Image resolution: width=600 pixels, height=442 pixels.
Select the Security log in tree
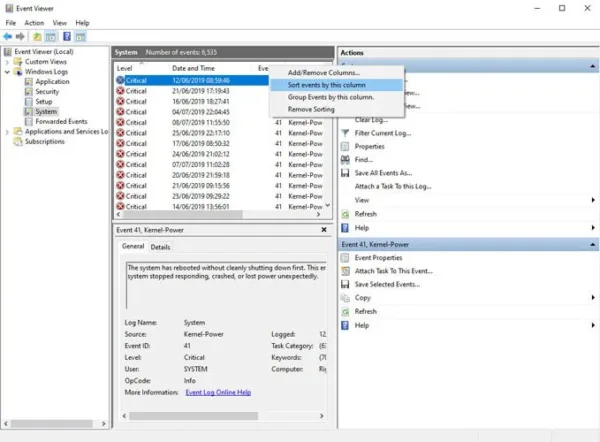coord(47,91)
